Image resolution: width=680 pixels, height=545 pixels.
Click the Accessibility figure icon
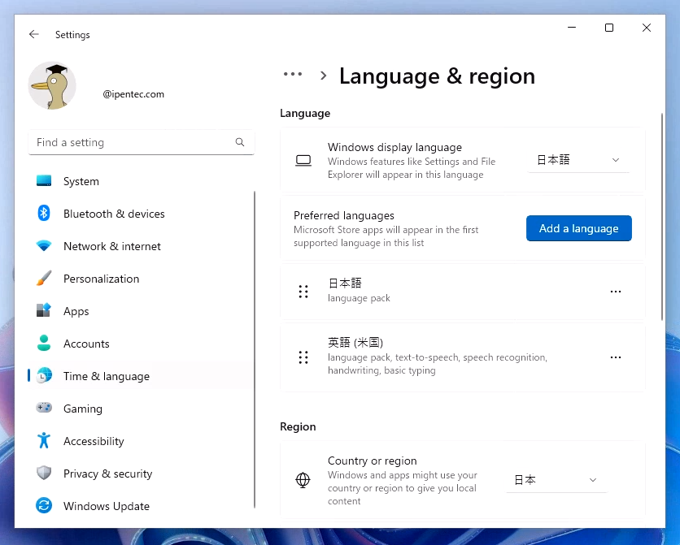coord(44,441)
